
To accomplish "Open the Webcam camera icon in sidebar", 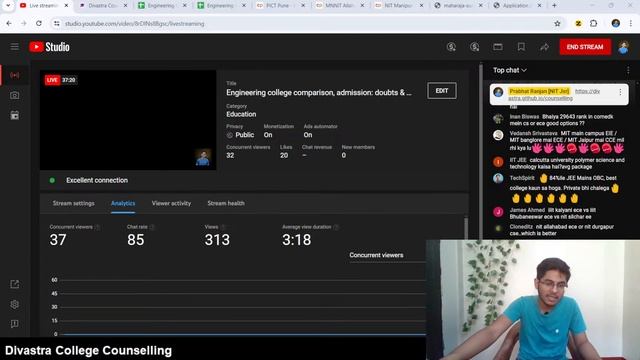I will point(15,95).
